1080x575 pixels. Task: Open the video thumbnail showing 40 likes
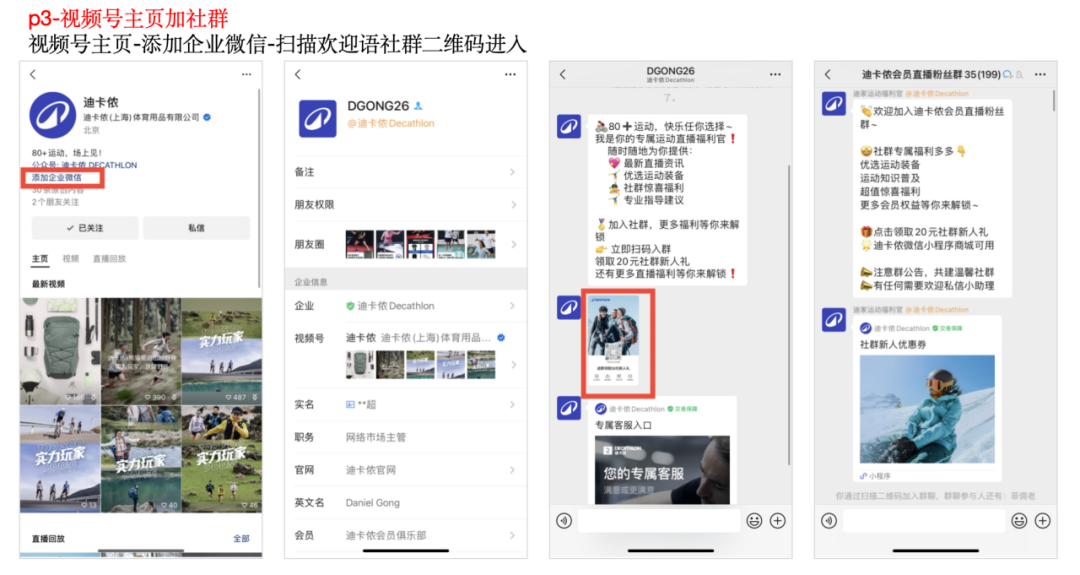coord(141,459)
